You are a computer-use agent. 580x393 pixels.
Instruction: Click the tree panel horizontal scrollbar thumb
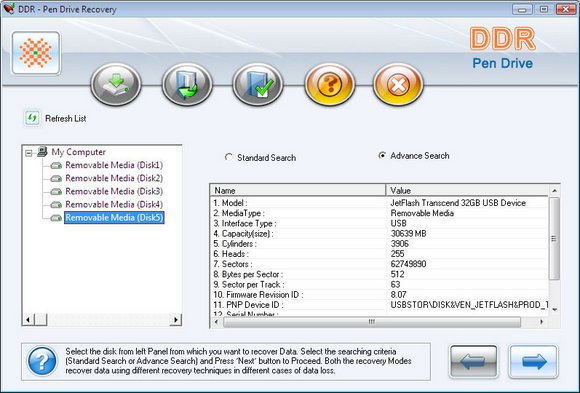pyautogui.click(x=41, y=319)
